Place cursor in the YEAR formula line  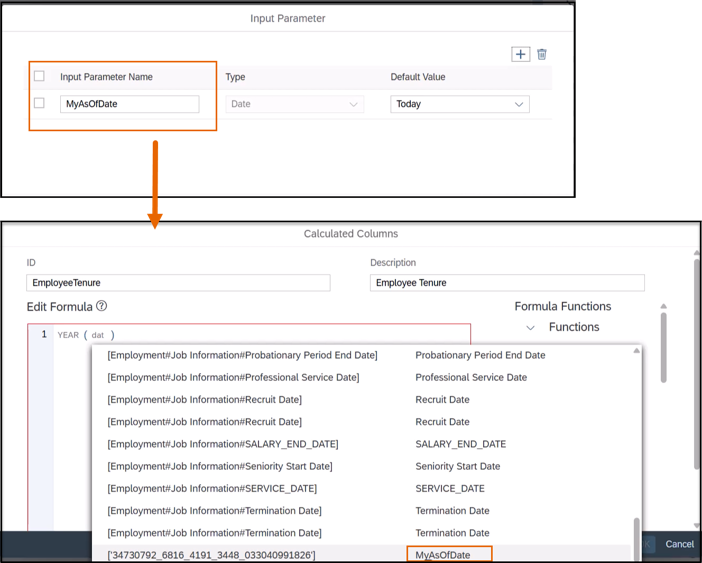262,335
